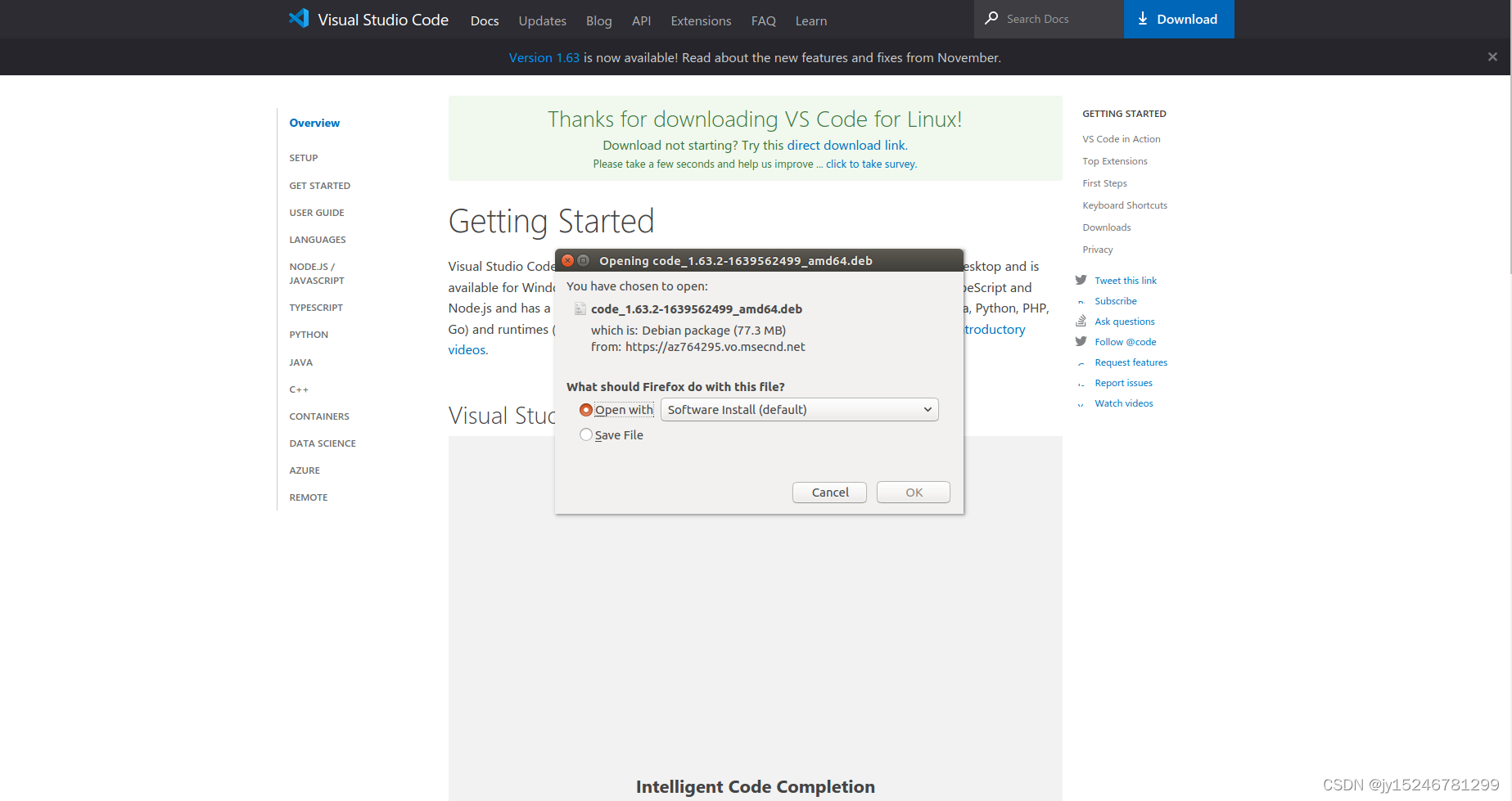The width and height of the screenshot is (1512, 801).
Task: Open Learn in the top navigation
Action: (x=810, y=20)
